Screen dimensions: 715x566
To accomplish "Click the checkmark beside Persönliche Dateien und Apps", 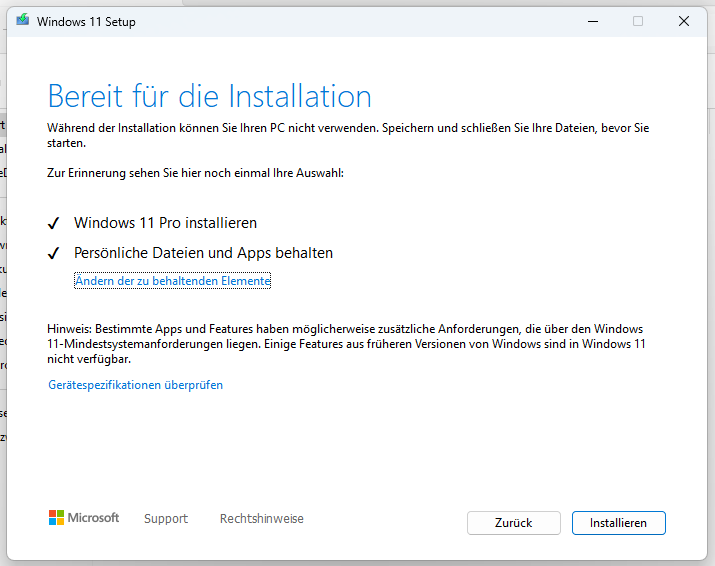I will (x=54, y=253).
